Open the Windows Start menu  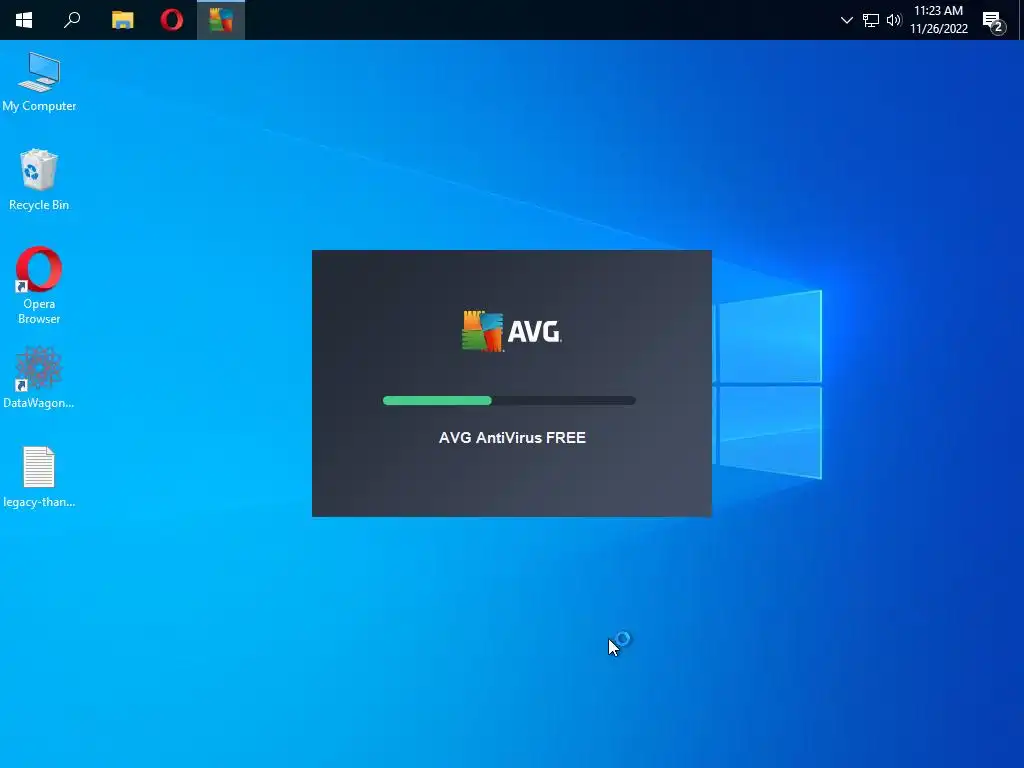coord(24,20)
